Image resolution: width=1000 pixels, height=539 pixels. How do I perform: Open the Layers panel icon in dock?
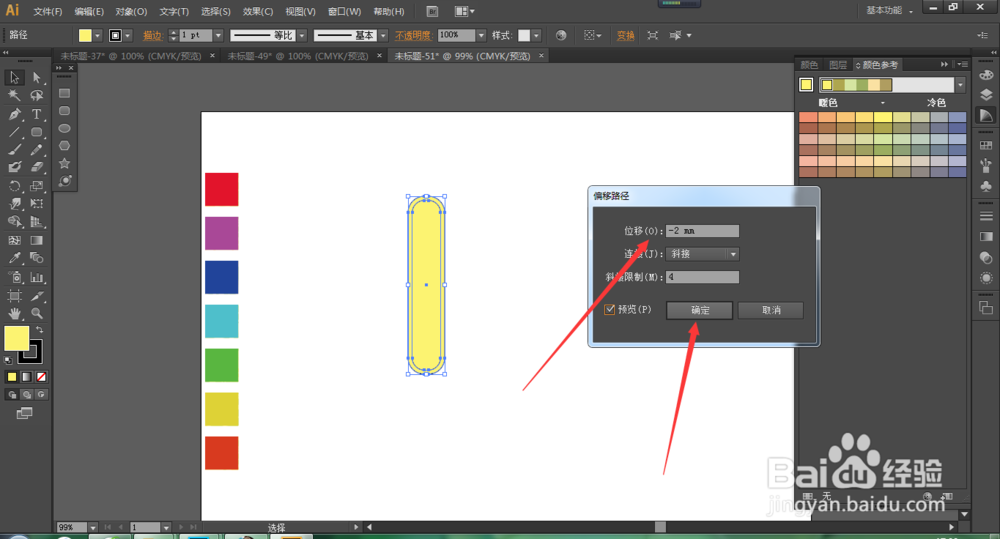pos(986,95)
